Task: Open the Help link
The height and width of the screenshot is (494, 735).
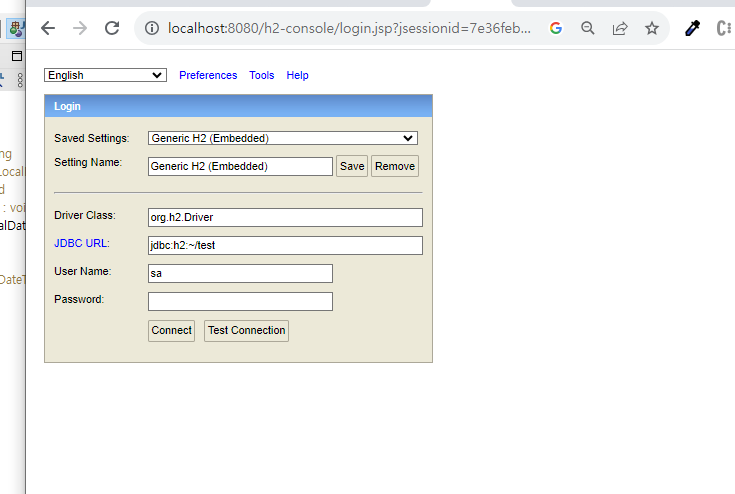Action: 297,75
